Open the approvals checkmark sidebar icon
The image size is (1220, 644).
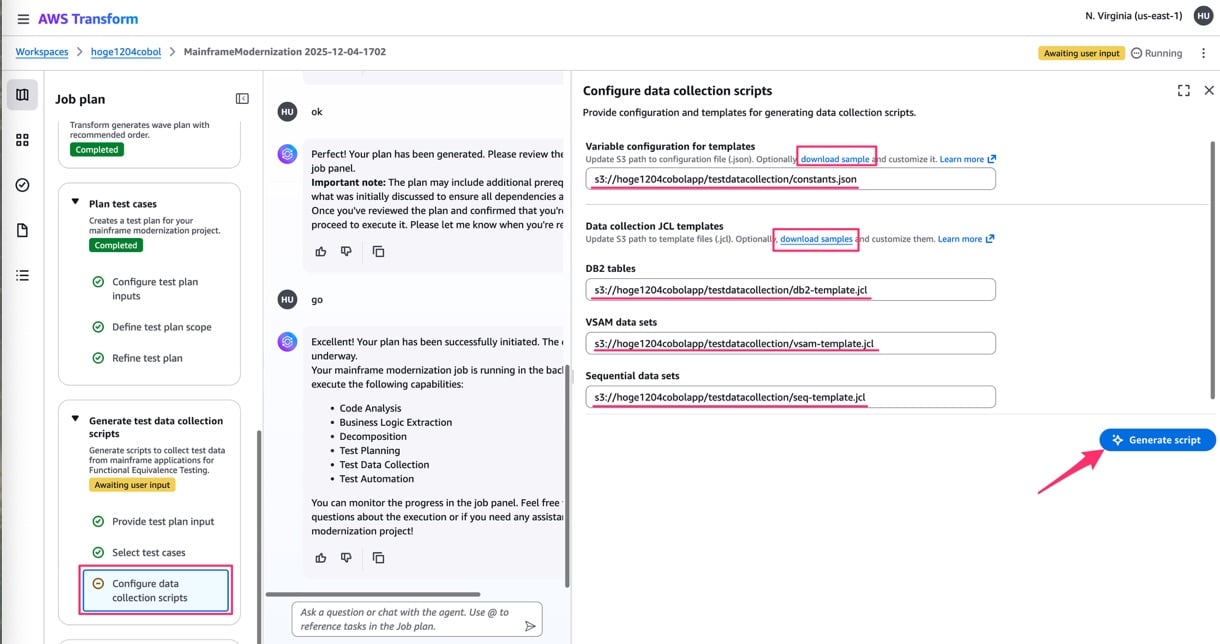click(22, 185)
